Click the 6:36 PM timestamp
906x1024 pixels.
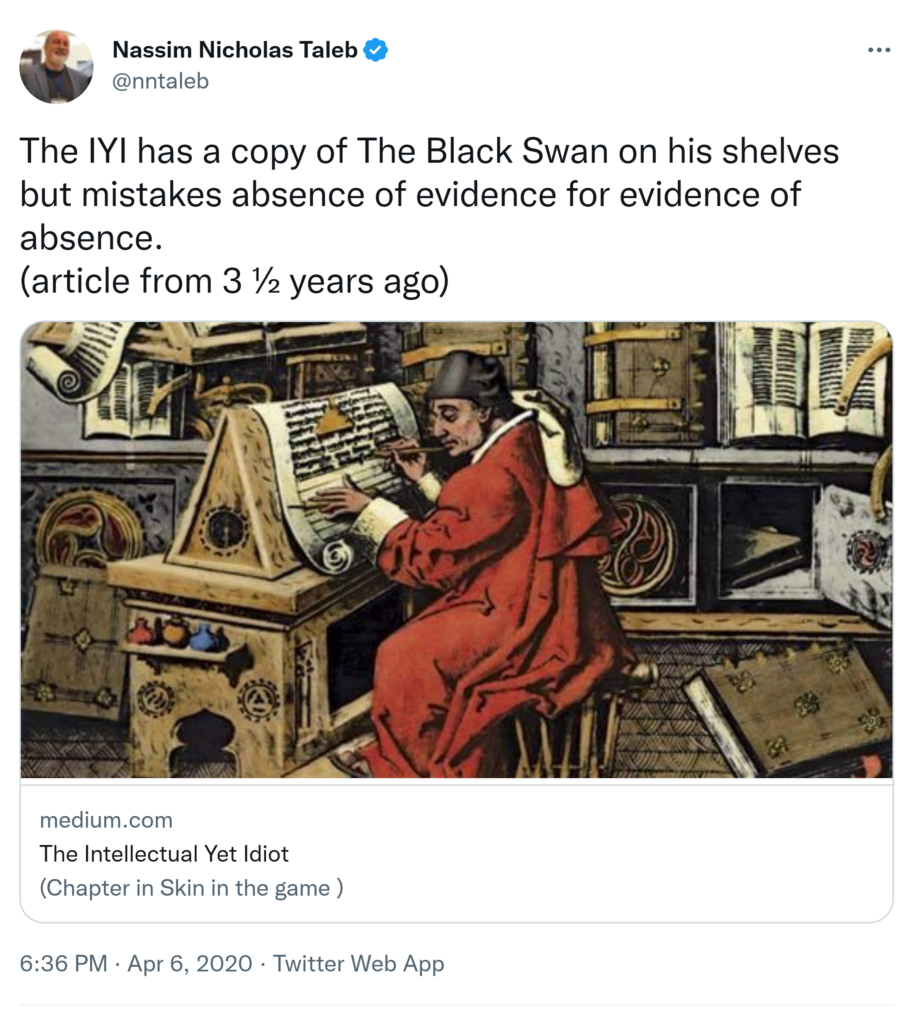click(x=63, y=964)
